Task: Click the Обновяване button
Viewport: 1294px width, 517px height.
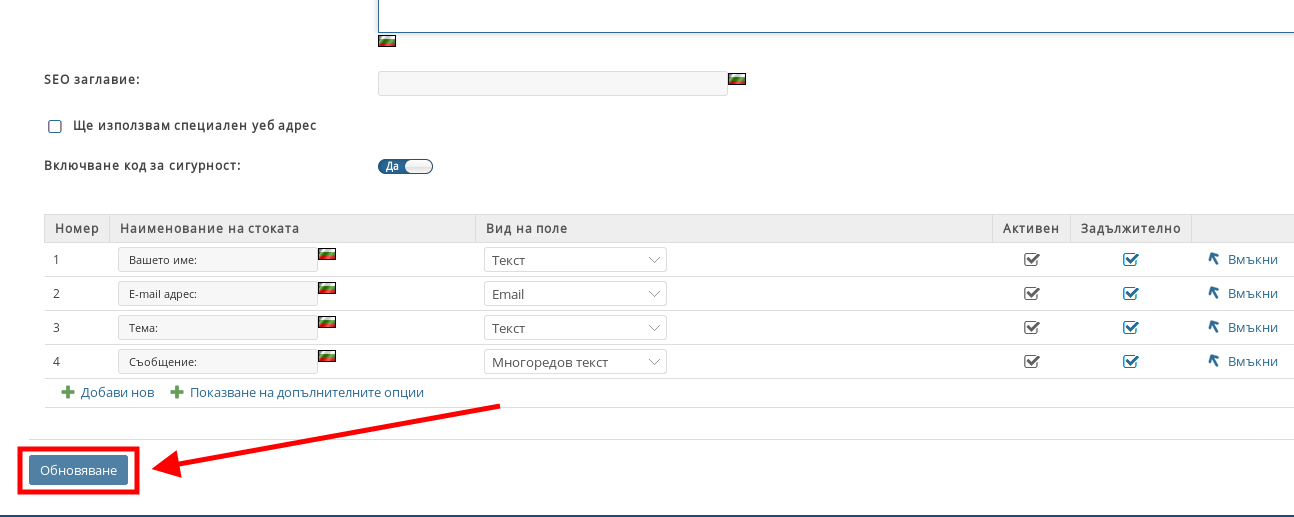Action: [78, 470]
